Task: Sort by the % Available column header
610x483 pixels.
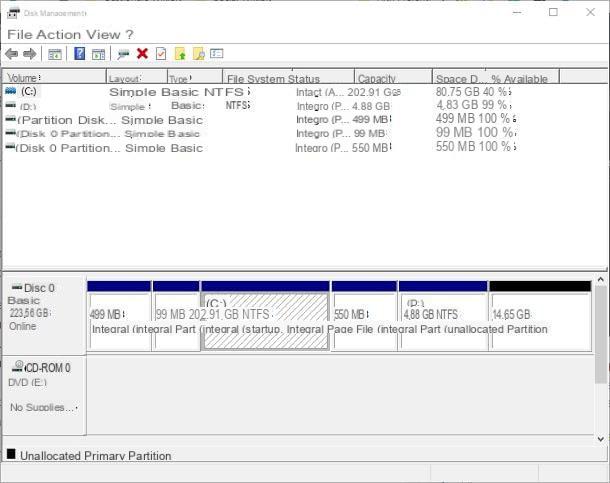Action: [x=522, y=78]
